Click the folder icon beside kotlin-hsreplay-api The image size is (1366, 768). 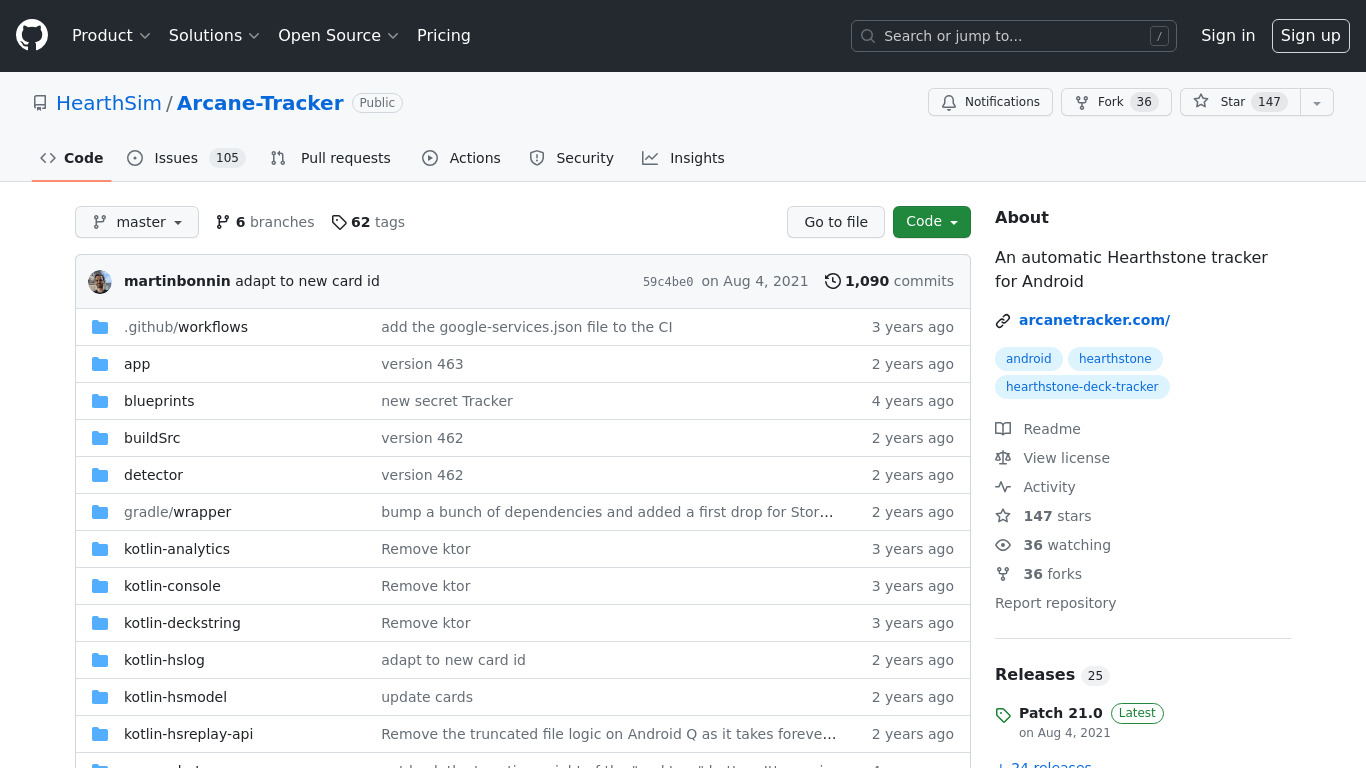(x=100, y=734)
